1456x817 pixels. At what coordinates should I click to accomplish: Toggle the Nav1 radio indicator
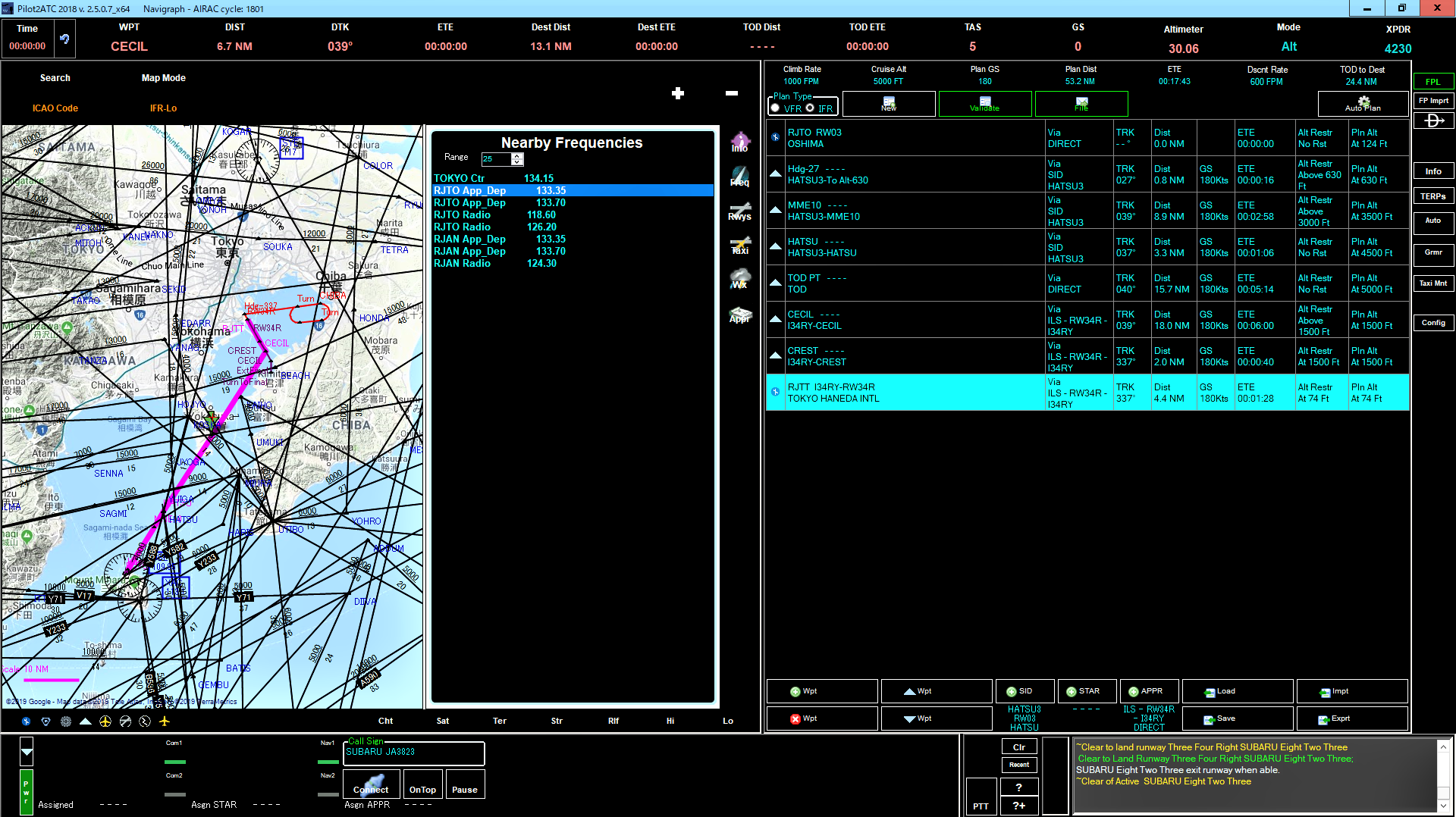pyautogui.click(x=328, y=762)
